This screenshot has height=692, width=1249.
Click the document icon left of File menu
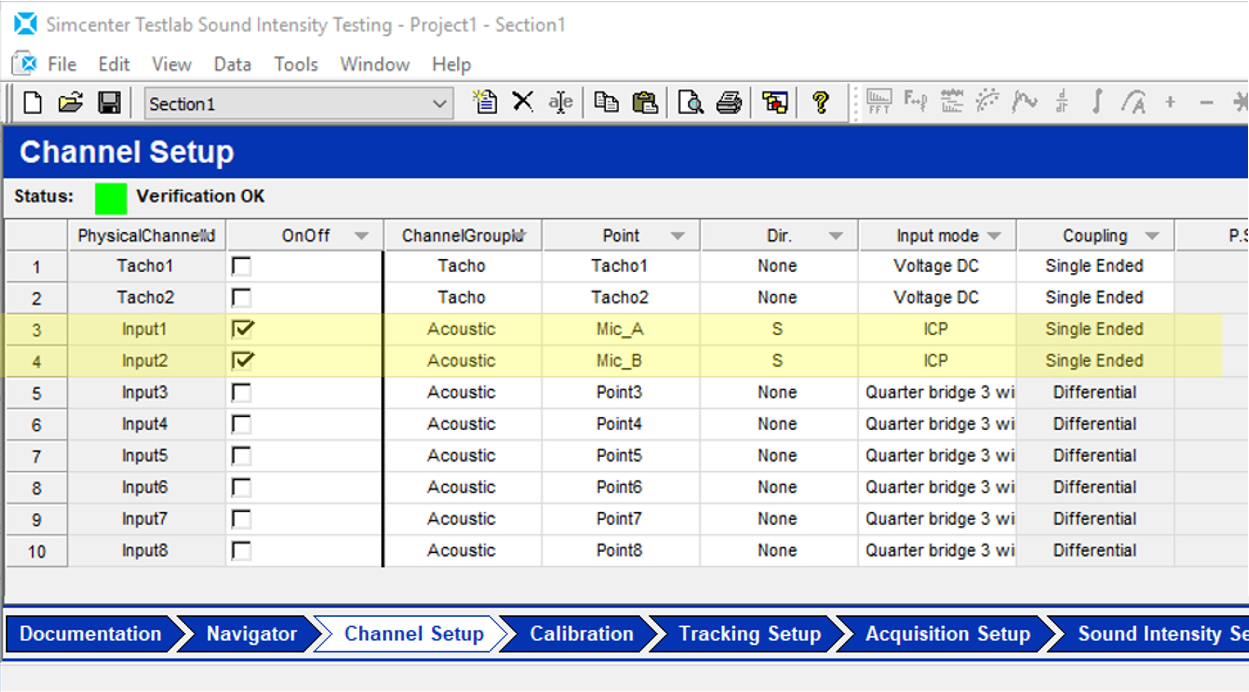click(24, 64)
